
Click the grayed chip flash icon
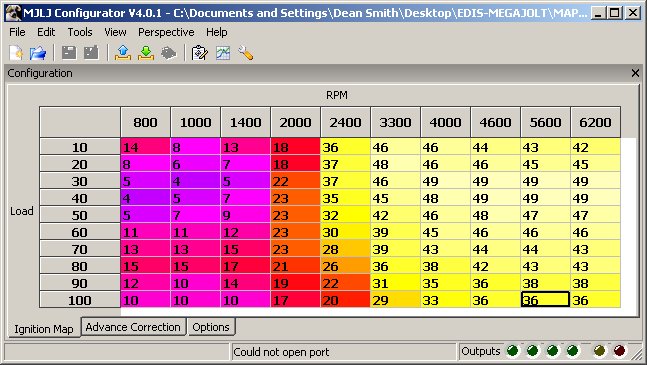tap(169, 53)
